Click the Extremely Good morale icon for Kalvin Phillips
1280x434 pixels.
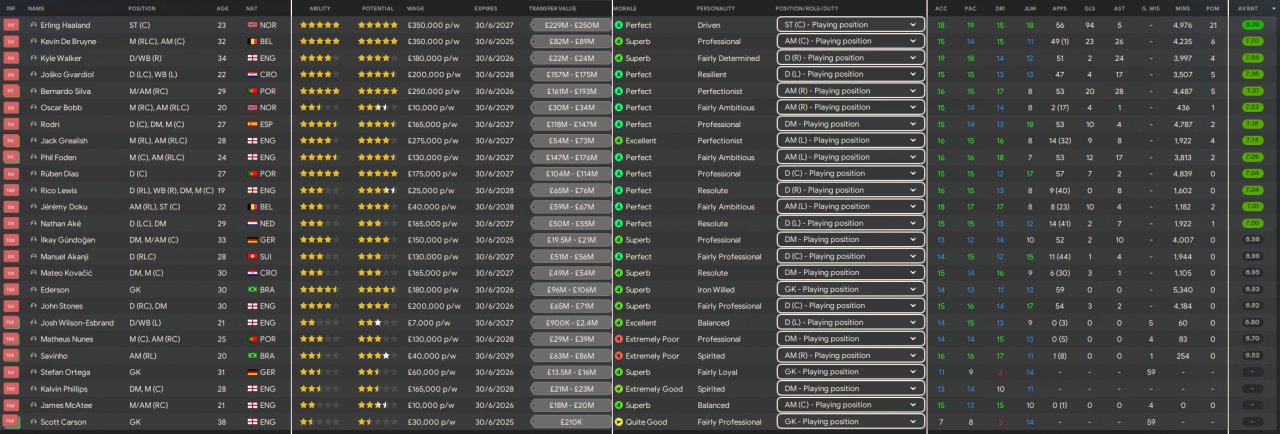click(618, 389)
